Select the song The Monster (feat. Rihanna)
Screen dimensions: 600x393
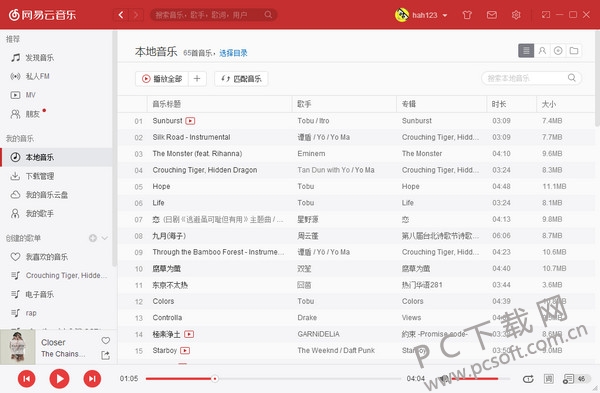coord(197,153)
